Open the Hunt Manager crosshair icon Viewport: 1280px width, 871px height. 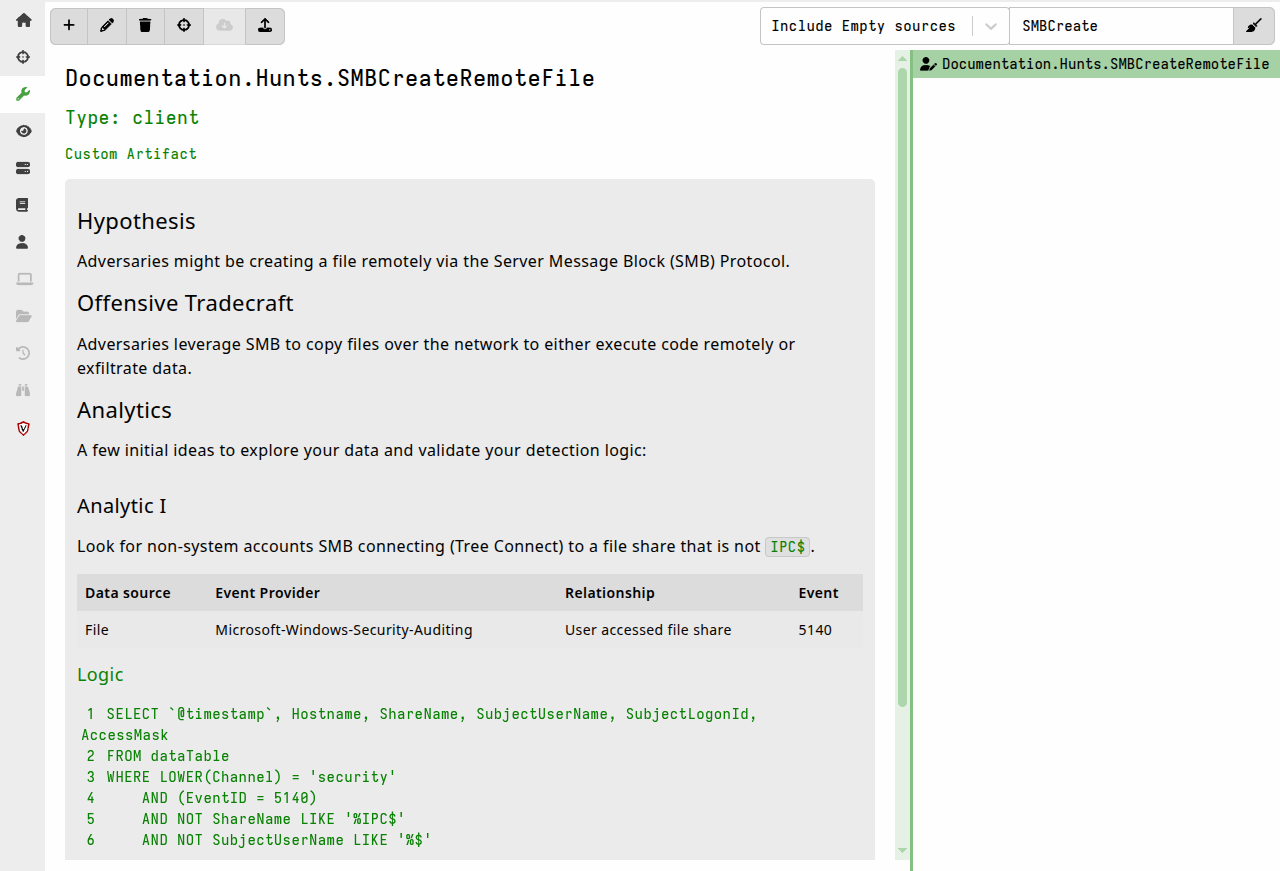pos(22,57)
